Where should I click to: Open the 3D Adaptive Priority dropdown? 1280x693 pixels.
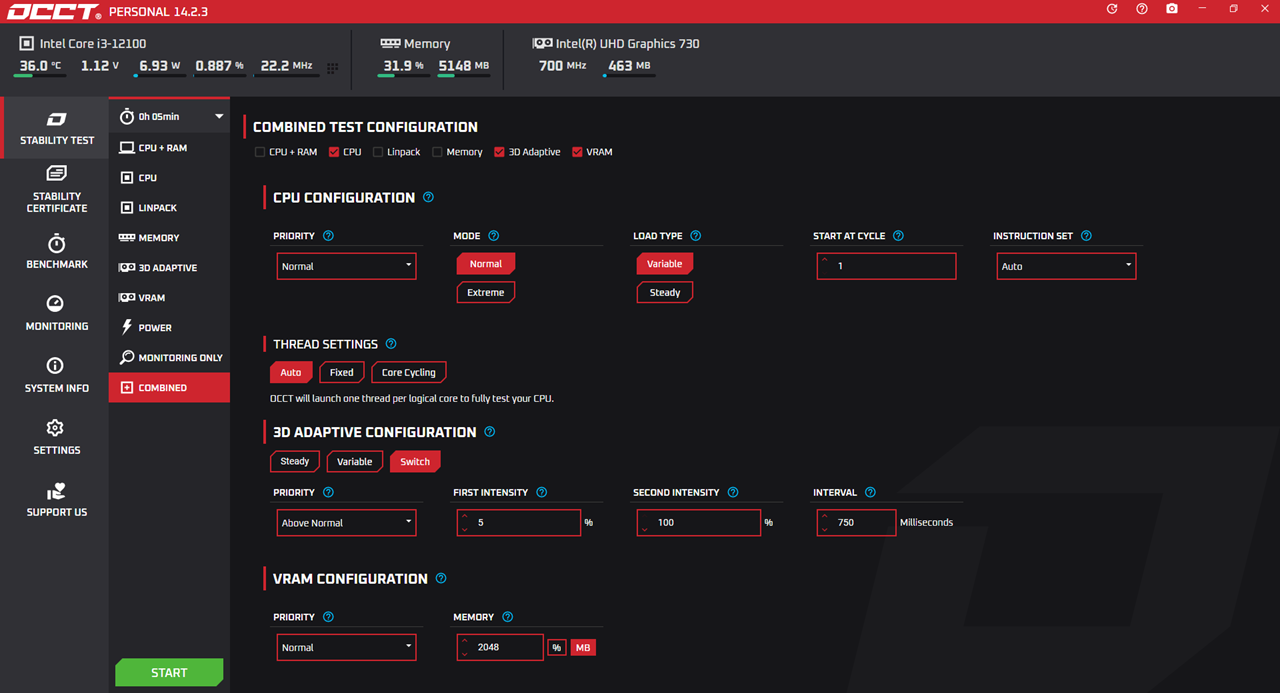click(x=346, y=523)
